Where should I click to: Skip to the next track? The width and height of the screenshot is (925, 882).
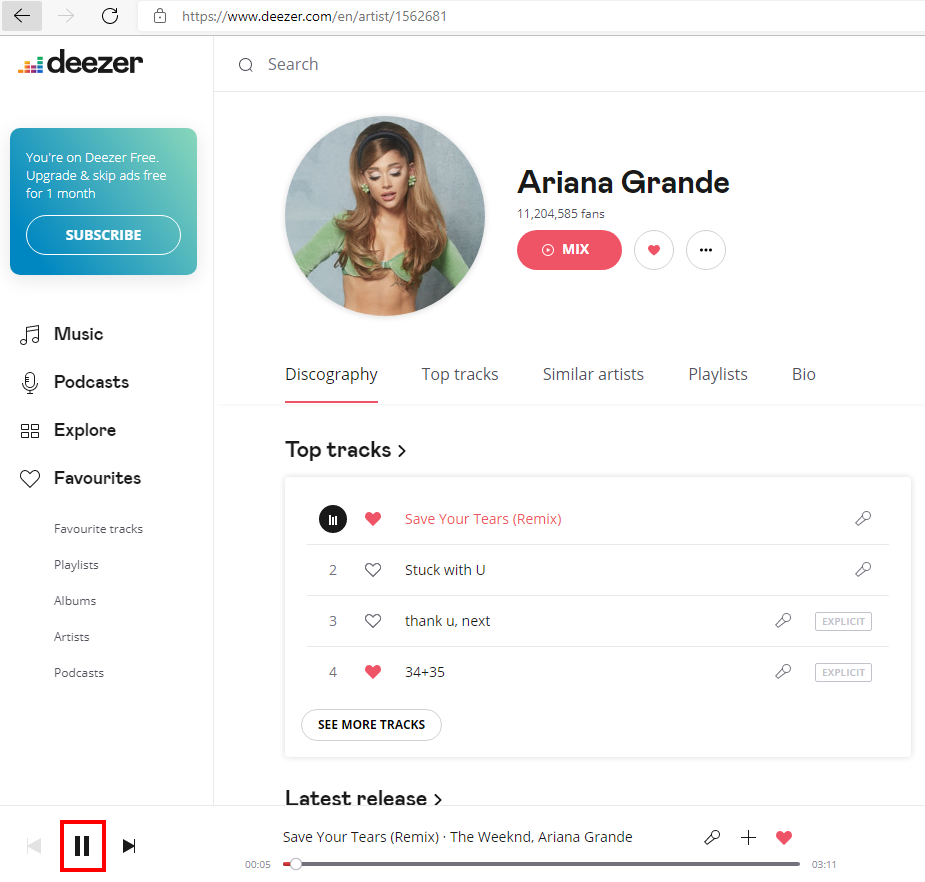coord(129,845)
